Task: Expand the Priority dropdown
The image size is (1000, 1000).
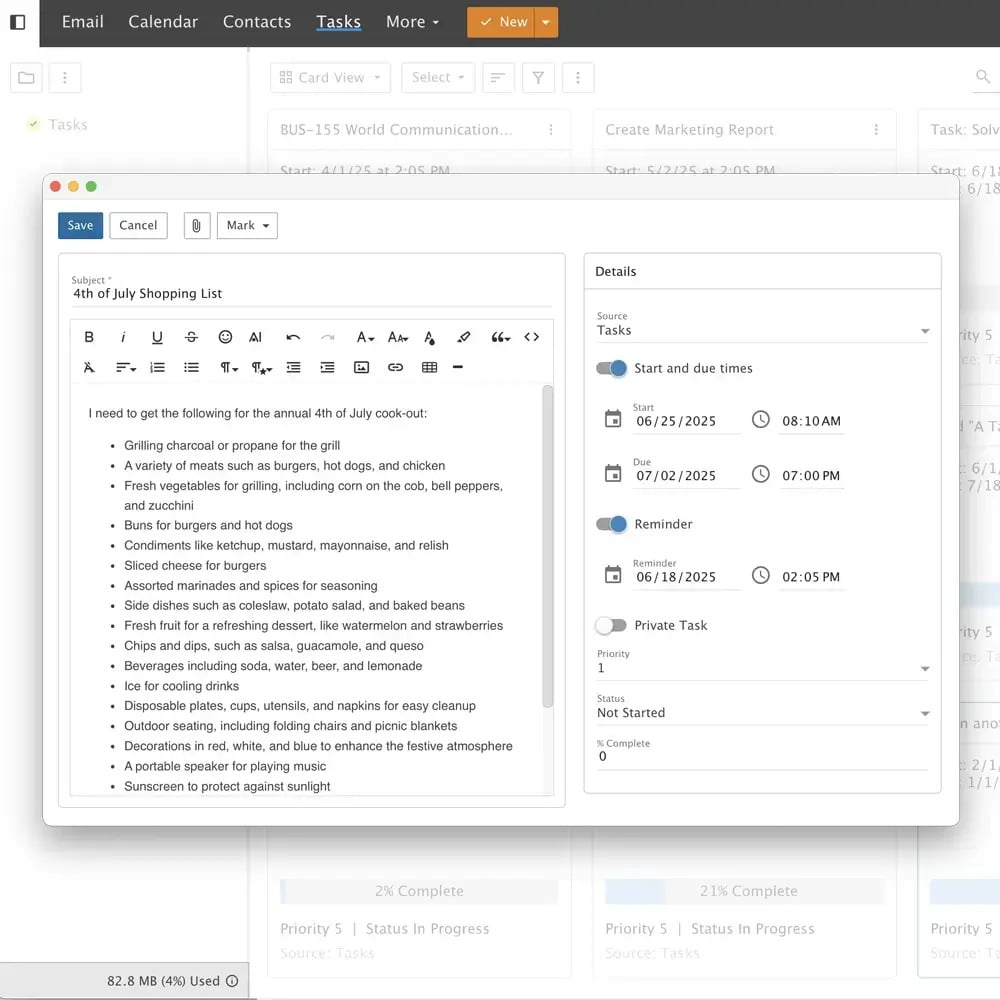Action: [762, 668]
